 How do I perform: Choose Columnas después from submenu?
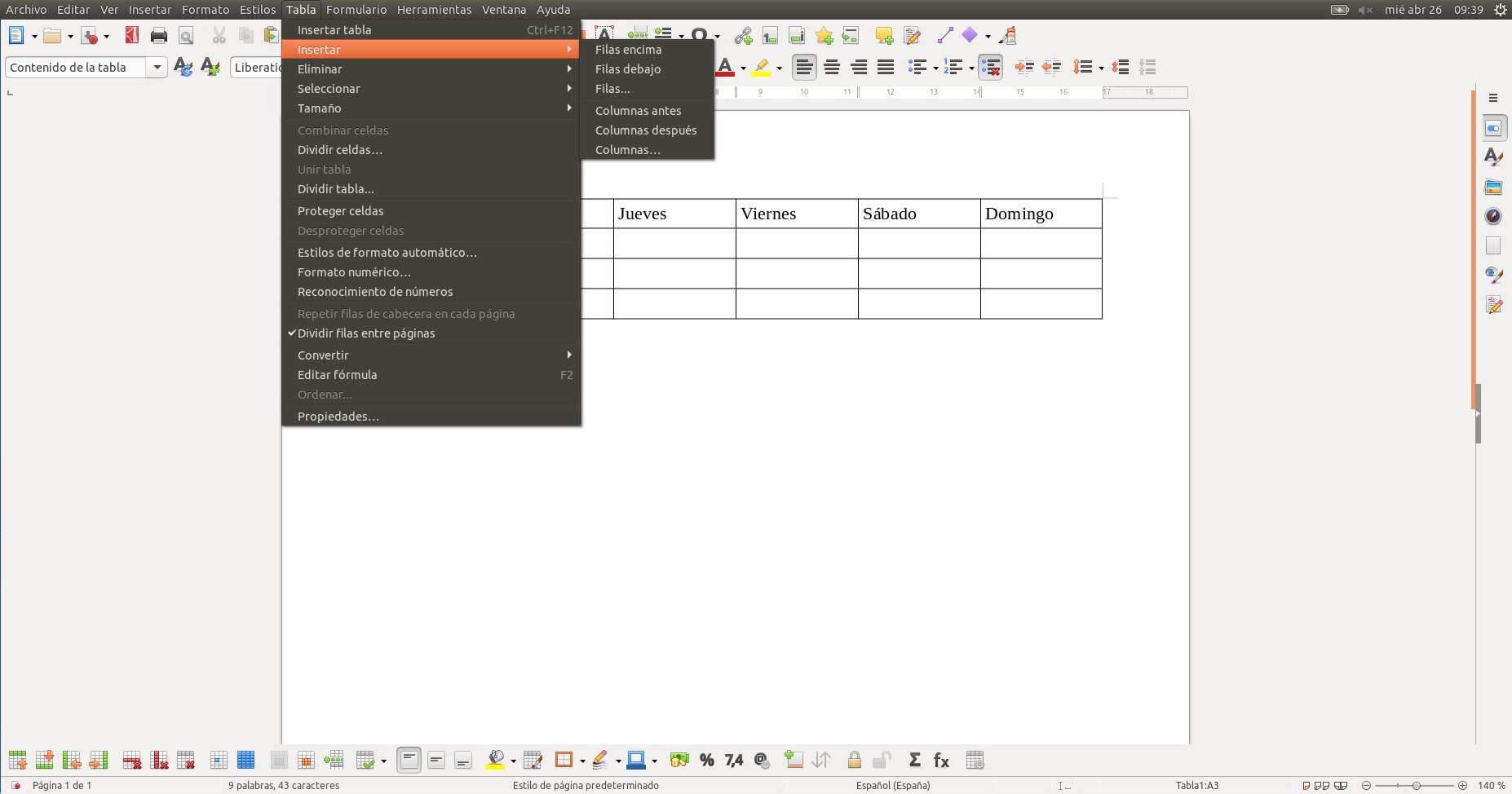pos(647,130)
